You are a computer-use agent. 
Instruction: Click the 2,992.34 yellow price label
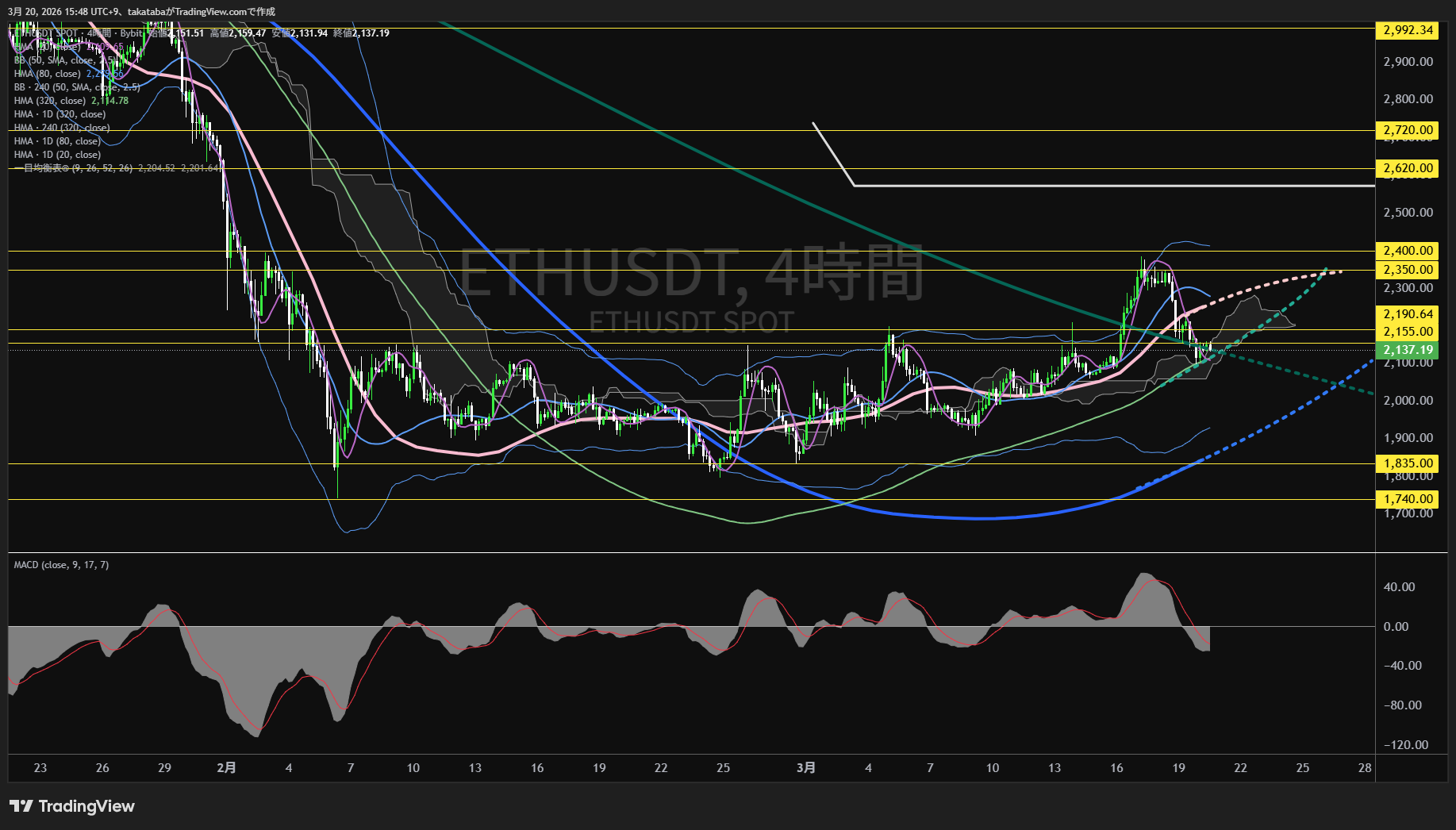(x=1408, y=30)
